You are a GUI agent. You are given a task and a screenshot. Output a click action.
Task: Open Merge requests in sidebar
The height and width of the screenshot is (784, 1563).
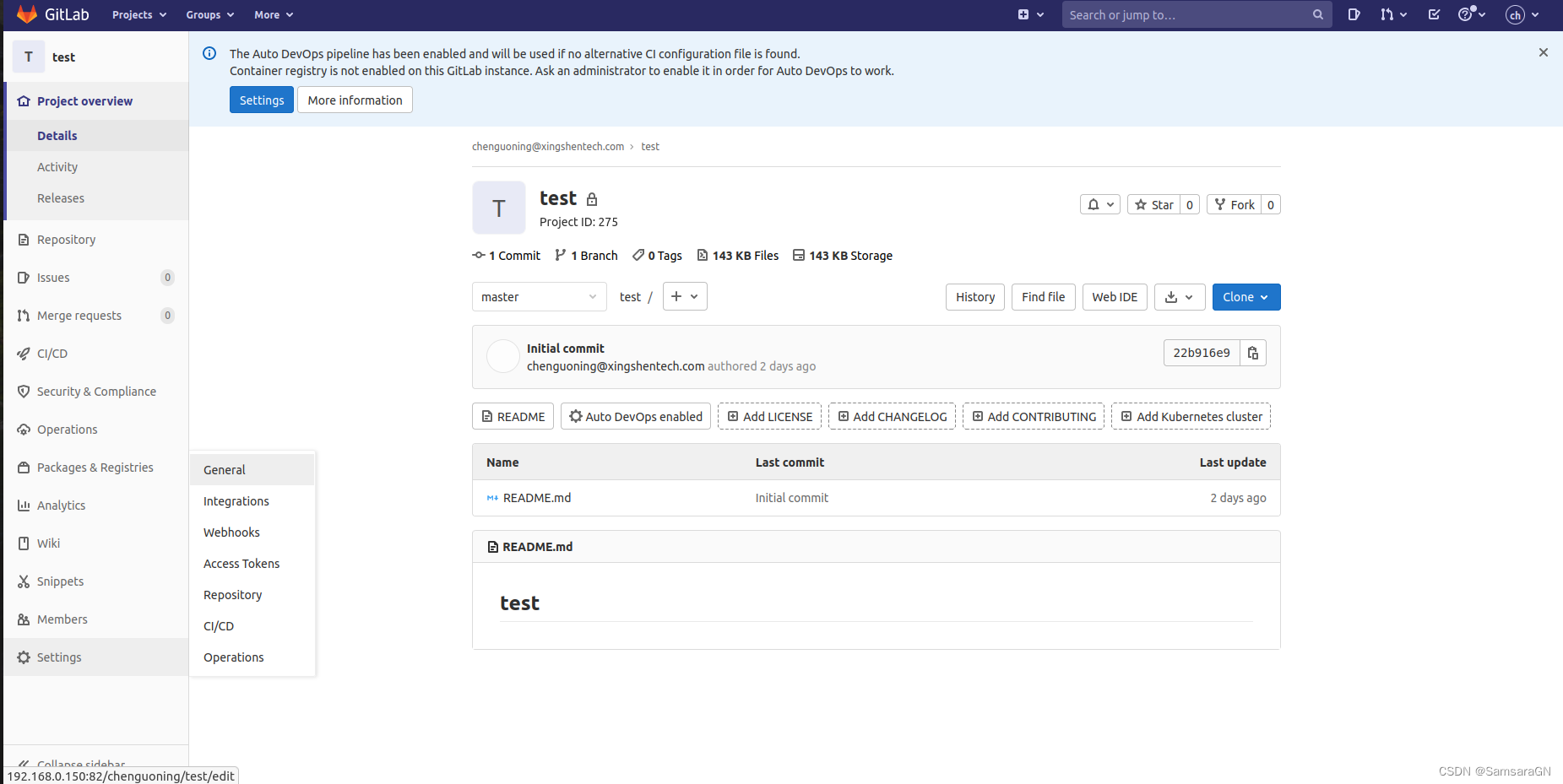tap(95, 316)
